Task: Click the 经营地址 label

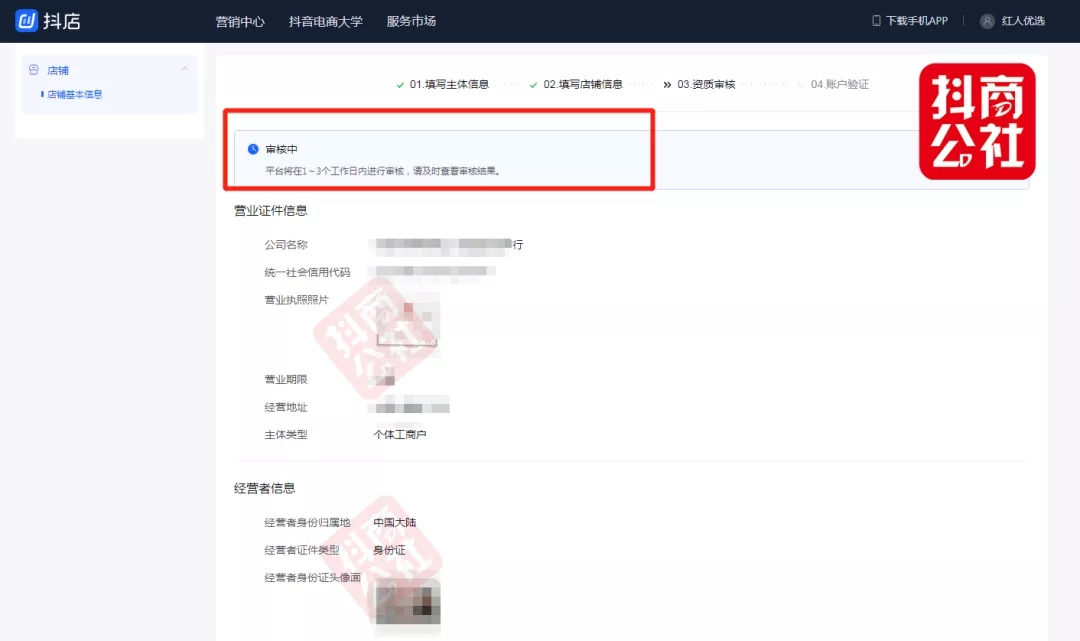Action: [x=286, y=407]
